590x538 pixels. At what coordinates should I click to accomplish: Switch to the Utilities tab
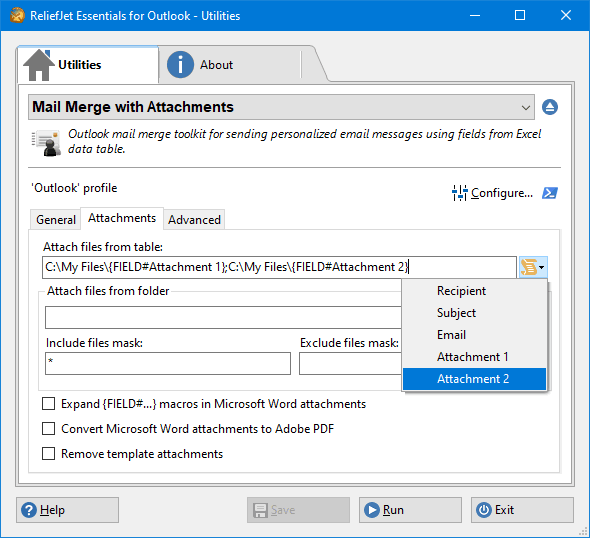(88, 65)
